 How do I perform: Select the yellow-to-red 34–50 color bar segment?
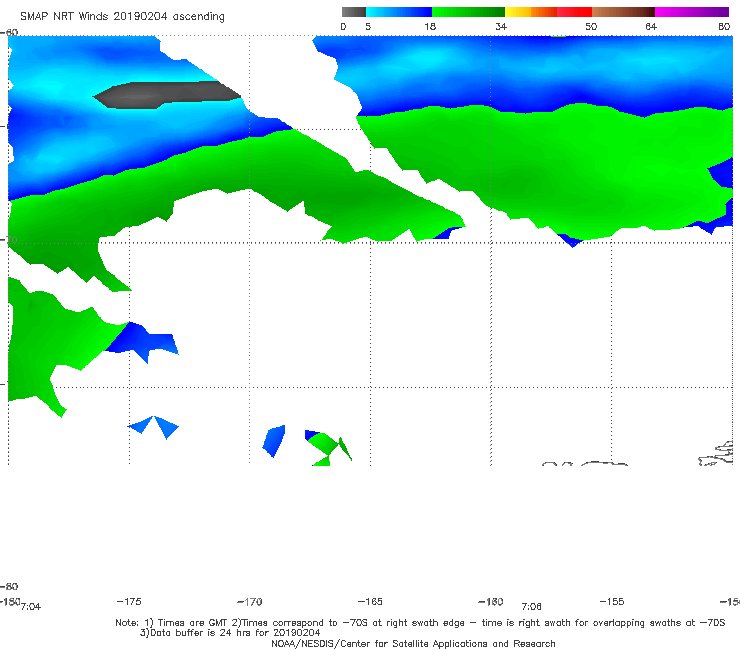(548, 12)
